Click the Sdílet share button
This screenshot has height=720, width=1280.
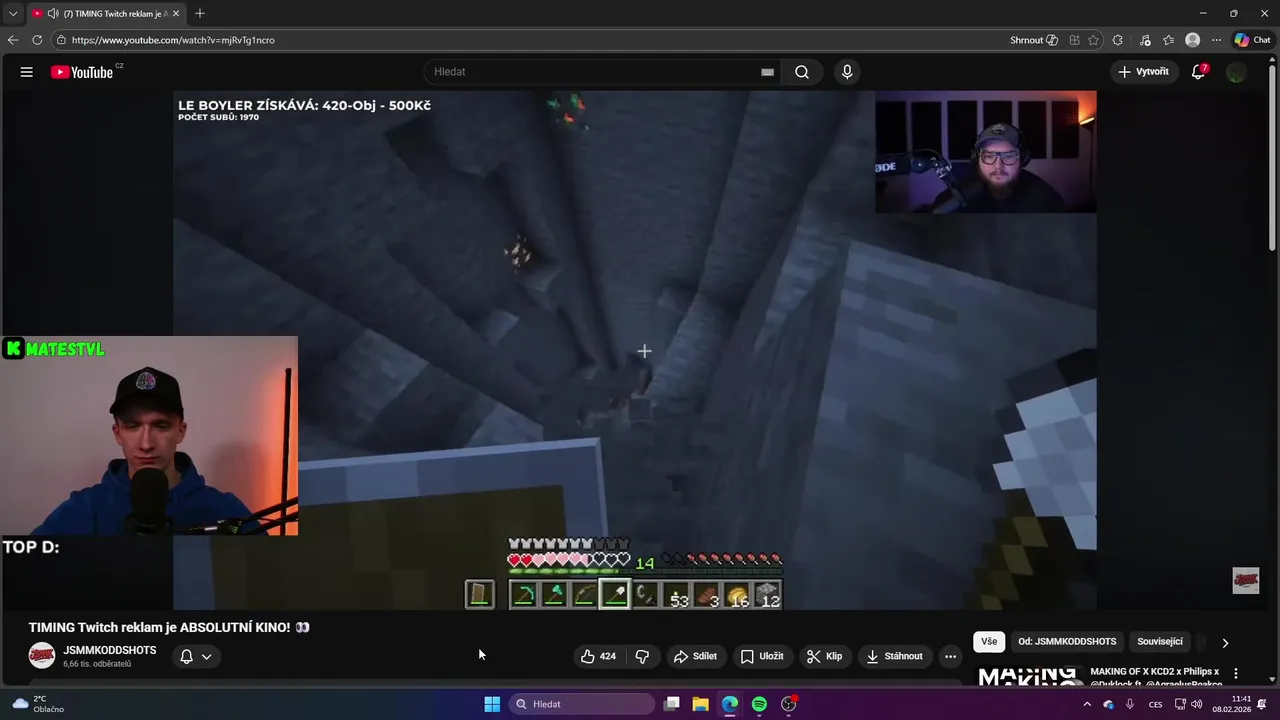pyautogui.click(x=695, y=656)
